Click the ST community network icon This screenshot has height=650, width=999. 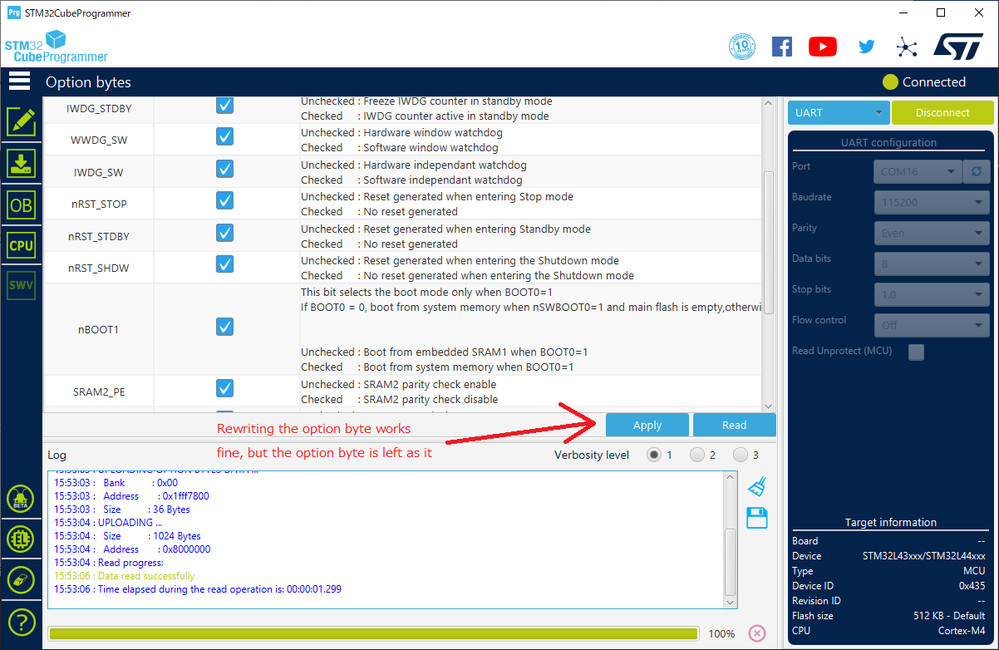click(x=906, y=47)
